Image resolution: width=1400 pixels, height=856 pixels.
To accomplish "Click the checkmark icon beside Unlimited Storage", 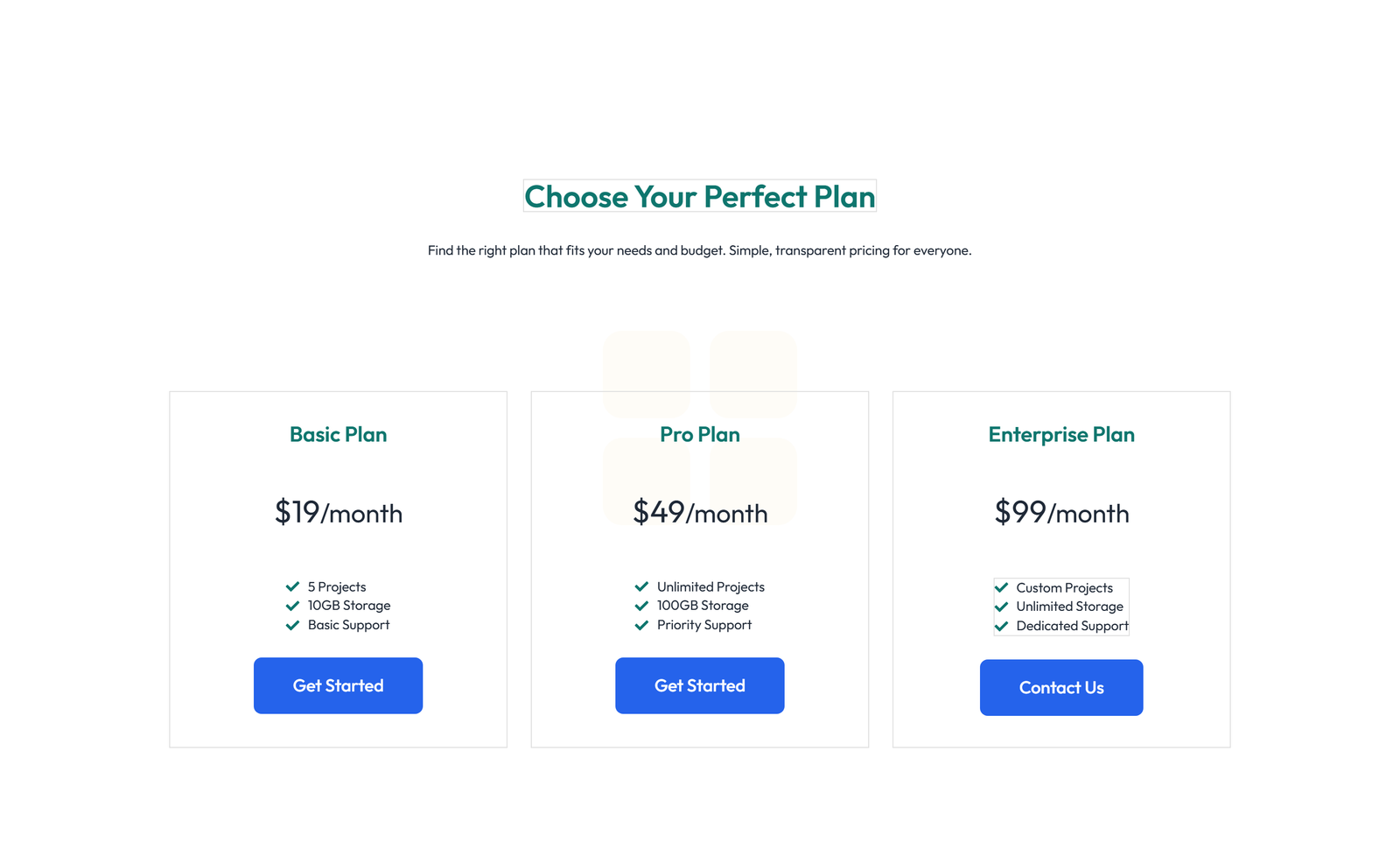I will pos(1002,607).
